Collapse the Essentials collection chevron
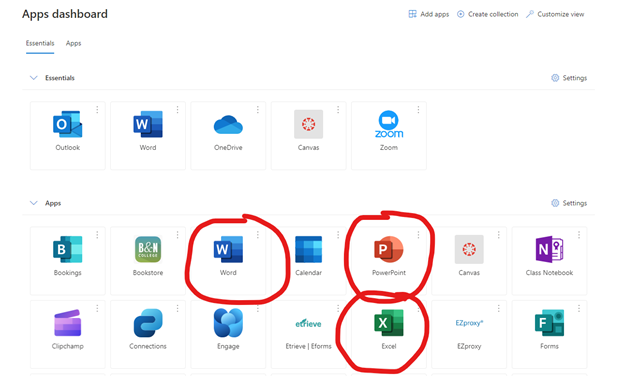This screenshot has width=624, height=376. coord(34,78)
